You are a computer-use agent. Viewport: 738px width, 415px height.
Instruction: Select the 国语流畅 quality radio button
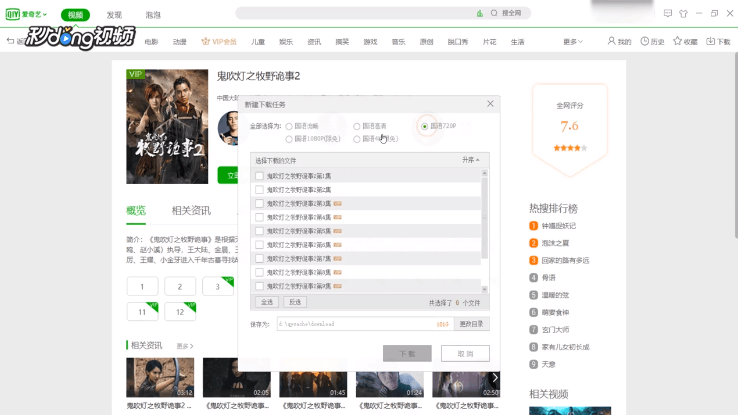289,127
